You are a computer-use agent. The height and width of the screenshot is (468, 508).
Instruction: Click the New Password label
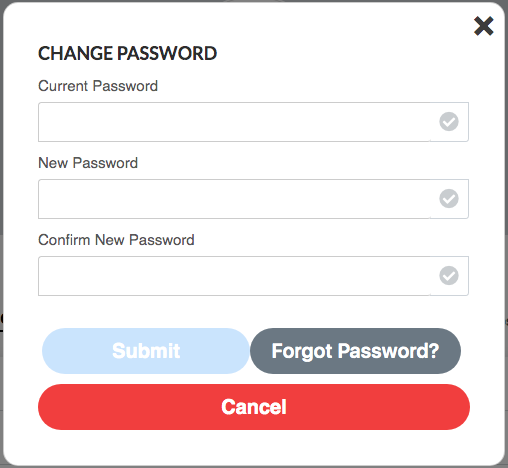pyautogui.click(x=88, y=163)
